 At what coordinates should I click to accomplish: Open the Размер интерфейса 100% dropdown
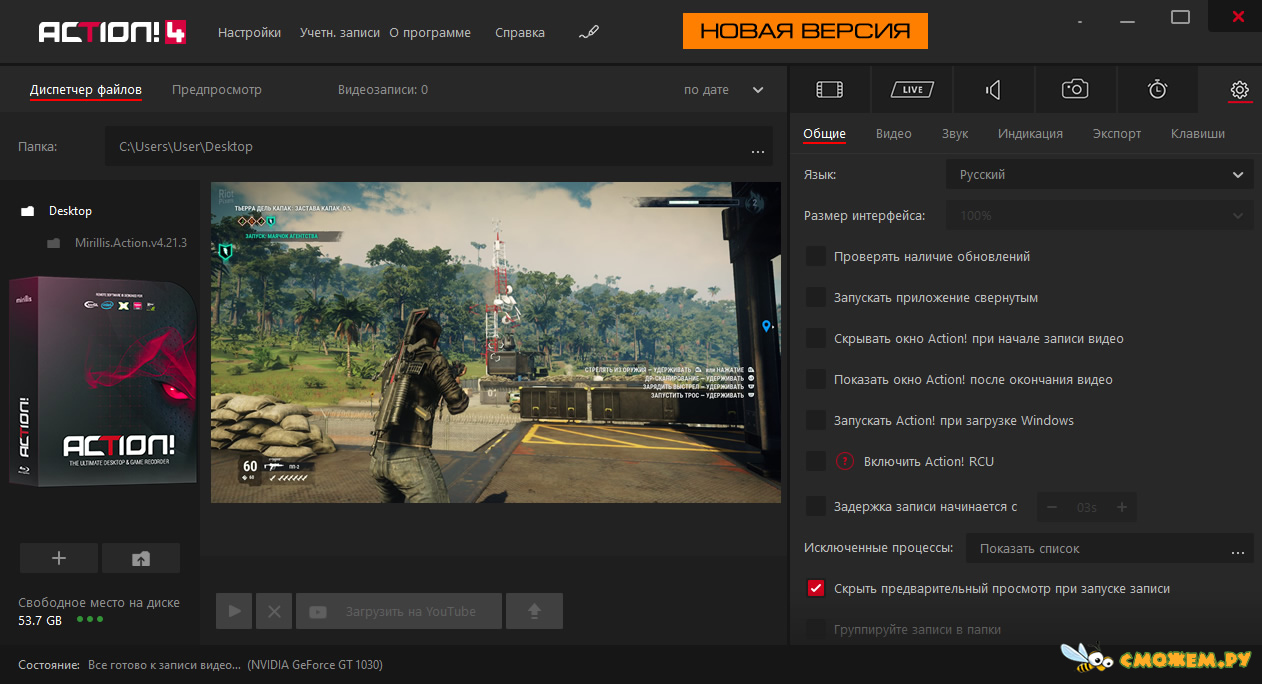[1099, 215]
